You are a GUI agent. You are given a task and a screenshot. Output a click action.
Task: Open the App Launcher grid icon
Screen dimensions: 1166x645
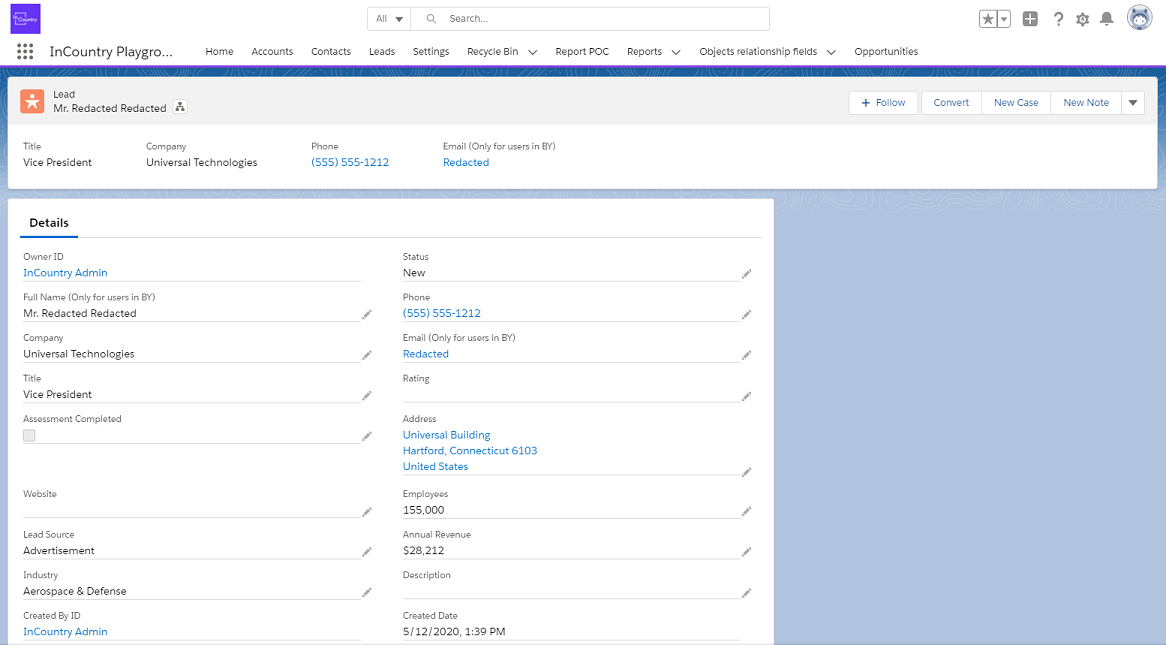25,52
